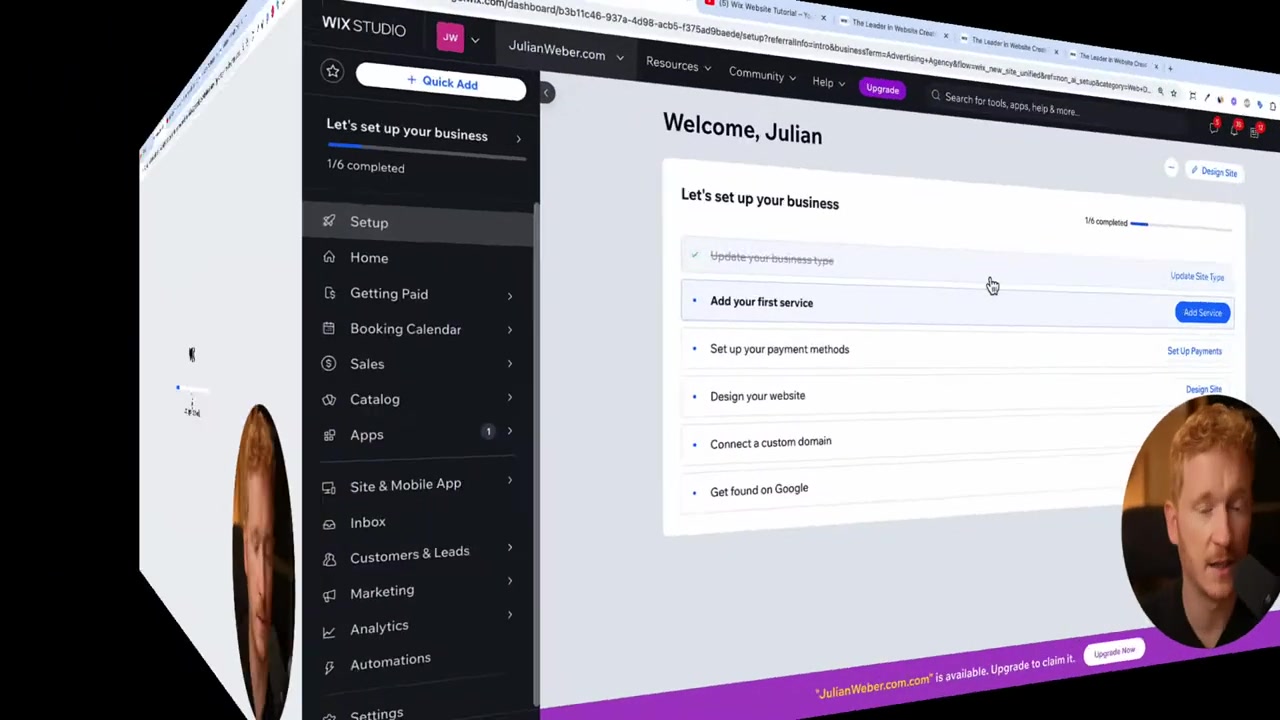Screen dimensions: 1280x720
Task: Click the rightmost header icon with red badge
Action: coord(1258,130)
